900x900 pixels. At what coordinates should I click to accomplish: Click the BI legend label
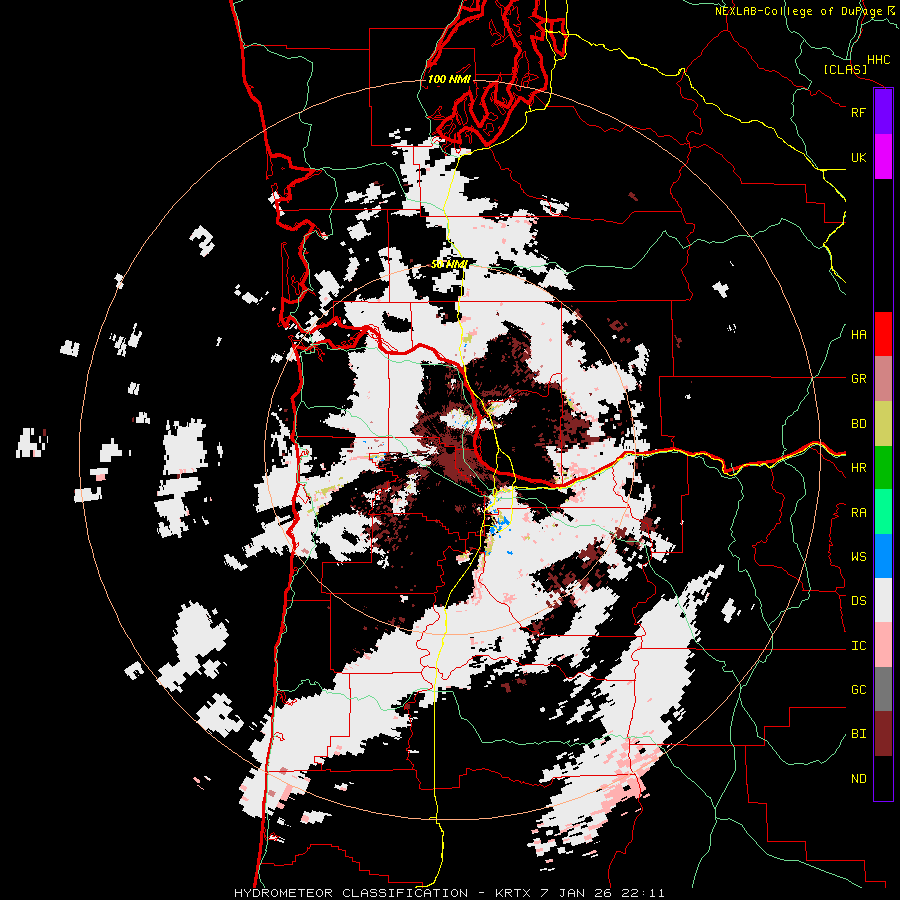[858, 734]
